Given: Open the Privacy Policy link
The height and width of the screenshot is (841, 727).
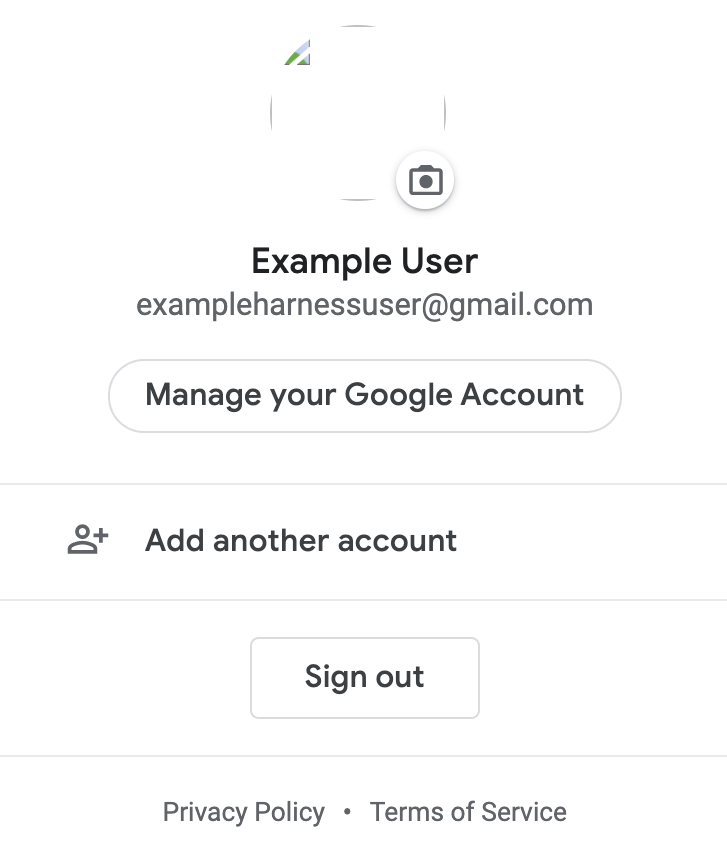Looking at the screenshot, I should 243,812.
